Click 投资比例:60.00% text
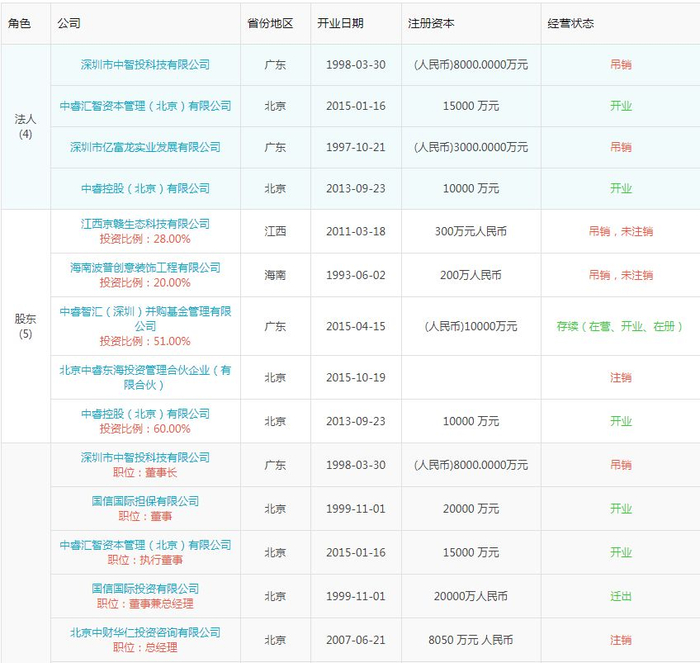The width and height of the screenshot is (700, 663). pos(145,429)
